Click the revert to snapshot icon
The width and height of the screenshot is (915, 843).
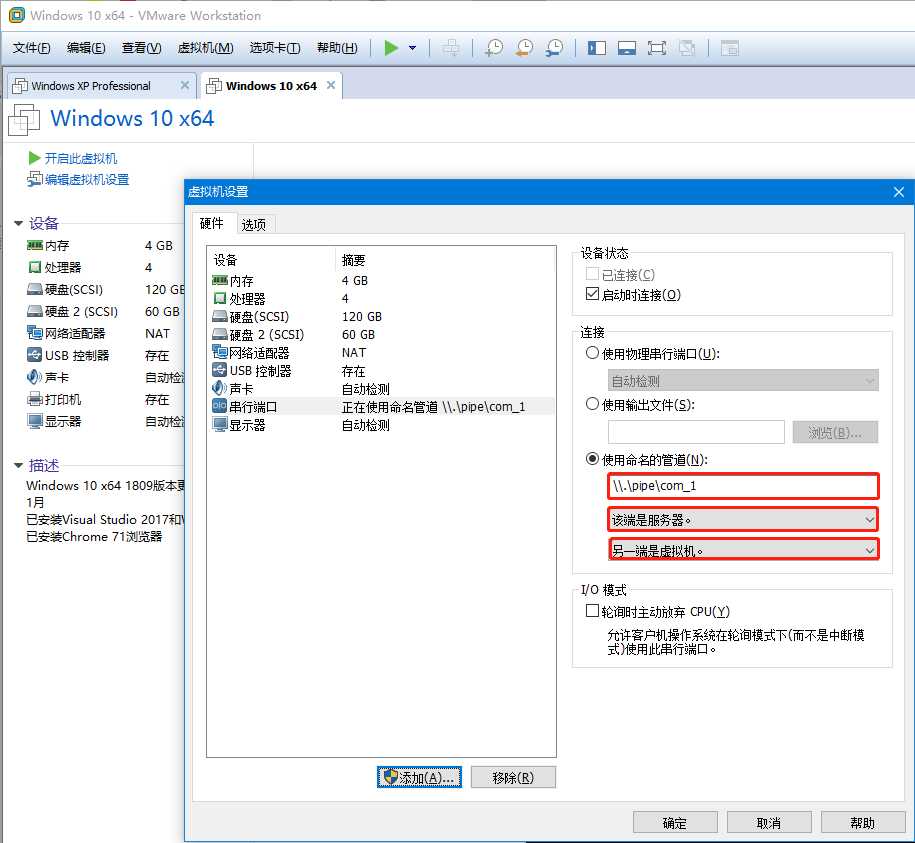tap(524, 48)
